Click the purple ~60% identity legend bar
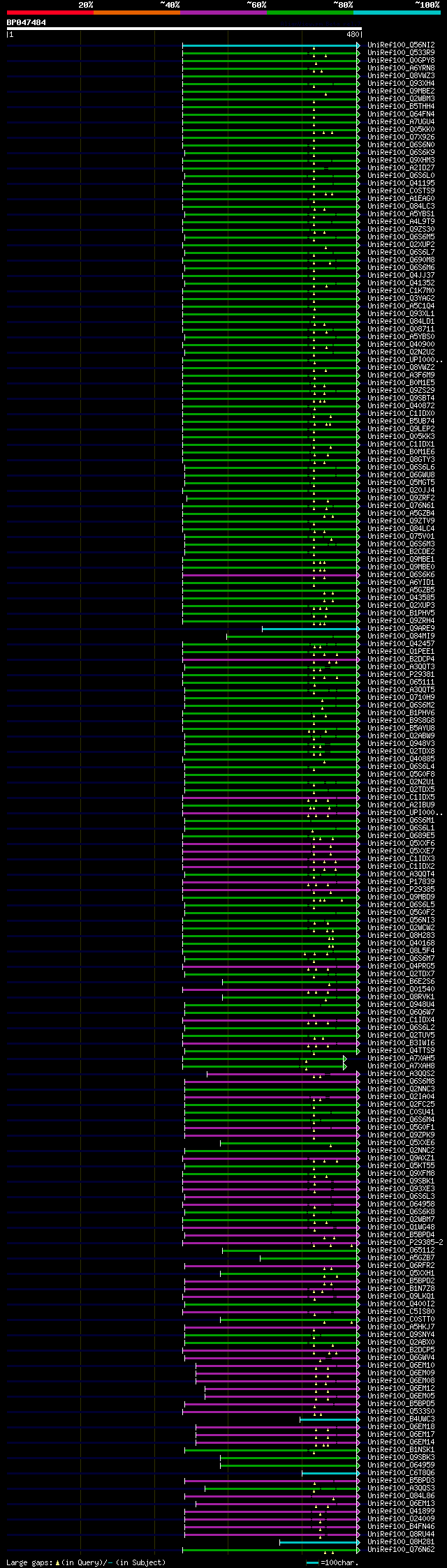 [x=223, y=13]
